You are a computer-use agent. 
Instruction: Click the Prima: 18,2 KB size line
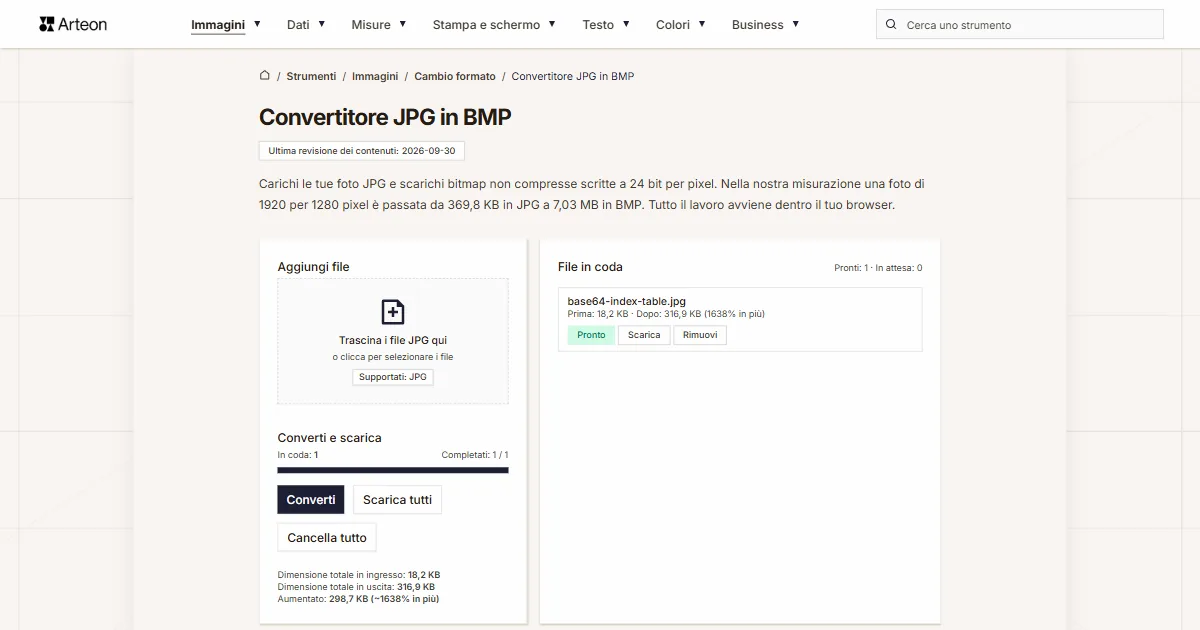point(666,314)
